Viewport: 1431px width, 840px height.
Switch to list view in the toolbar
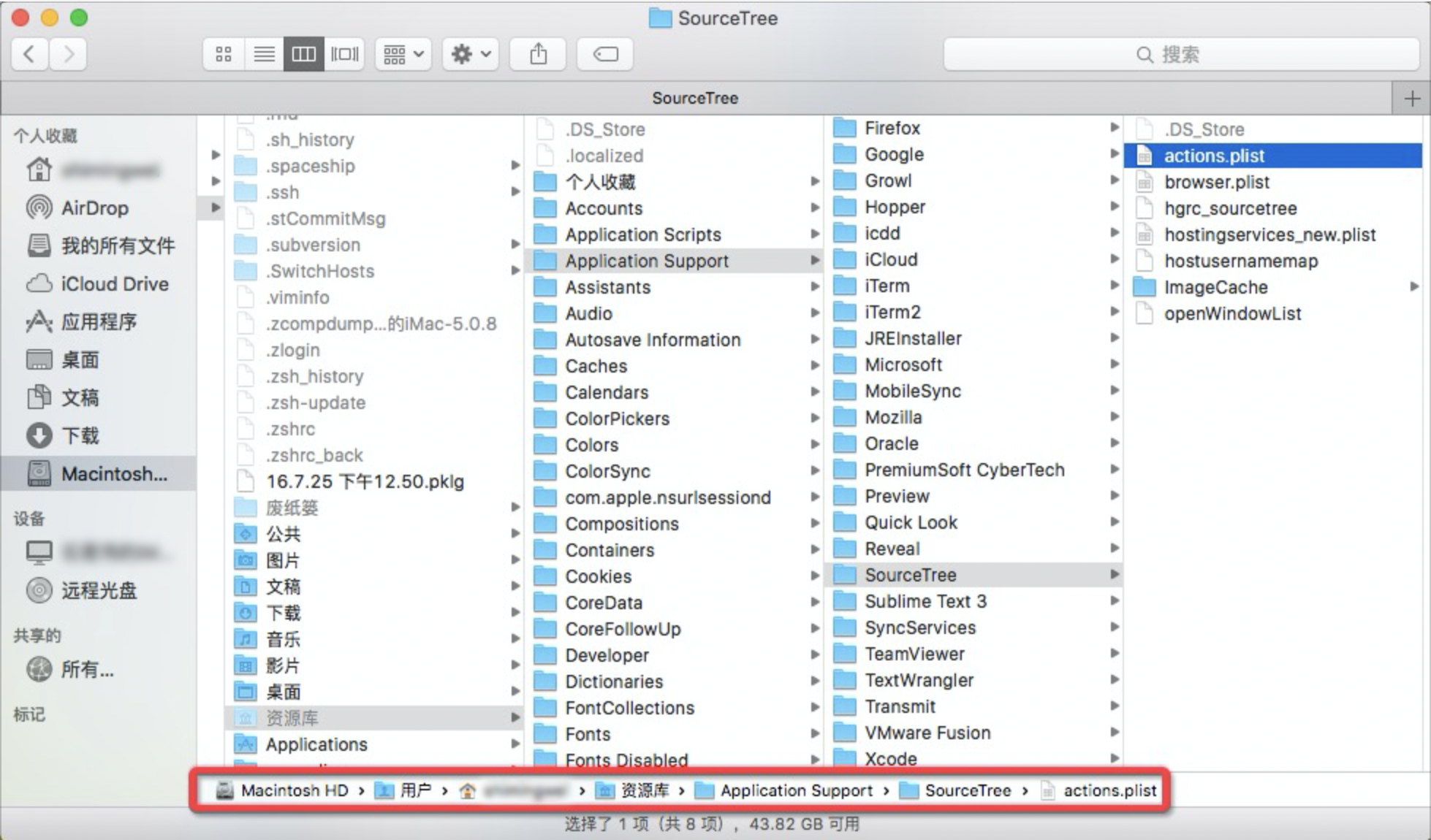click(264, 53)
